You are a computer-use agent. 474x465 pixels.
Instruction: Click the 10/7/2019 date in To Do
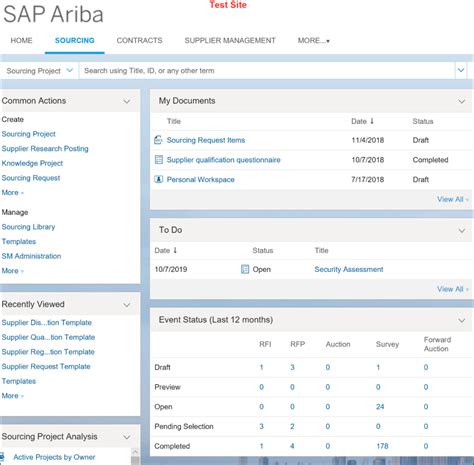(171, 269)
